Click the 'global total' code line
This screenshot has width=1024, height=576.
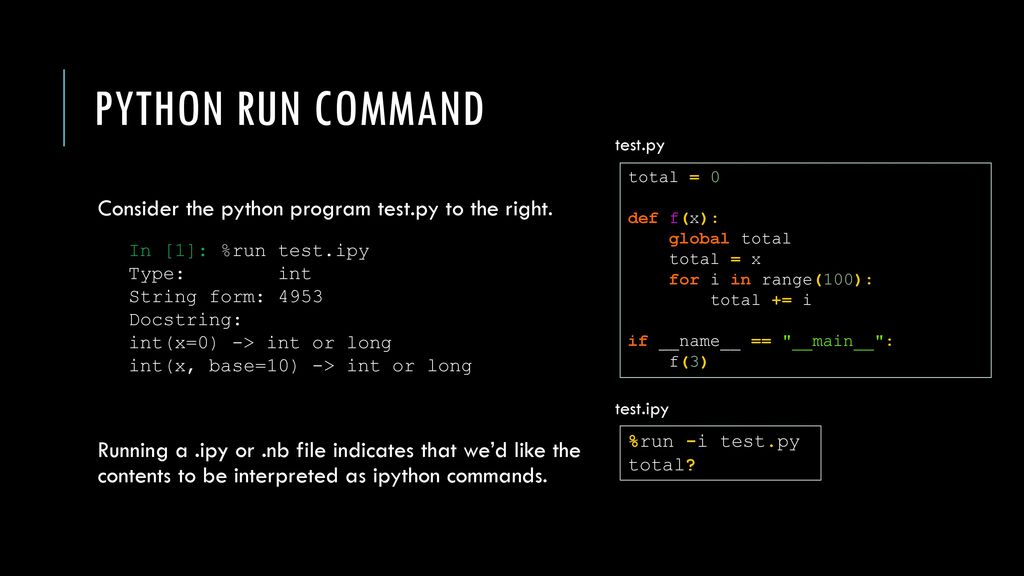[729, 238]
